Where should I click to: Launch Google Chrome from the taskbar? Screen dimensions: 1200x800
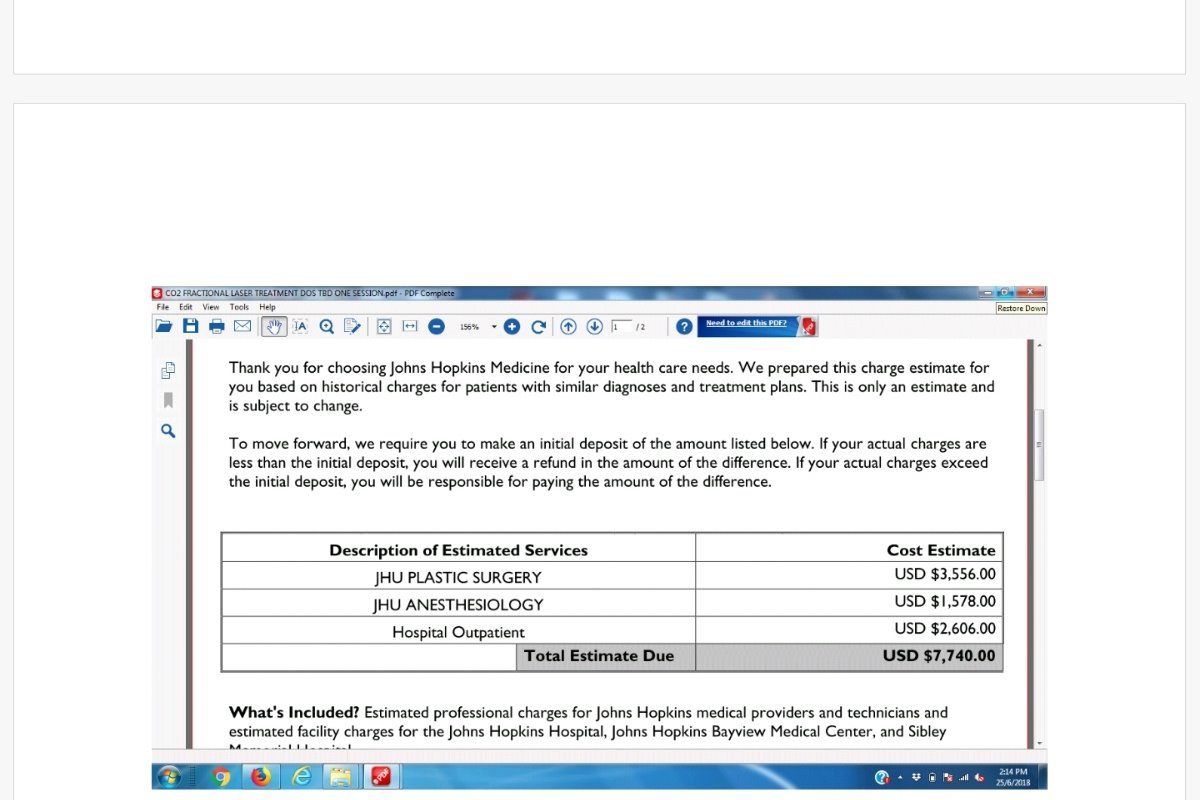pyautogui.click(x=221, y=777)
